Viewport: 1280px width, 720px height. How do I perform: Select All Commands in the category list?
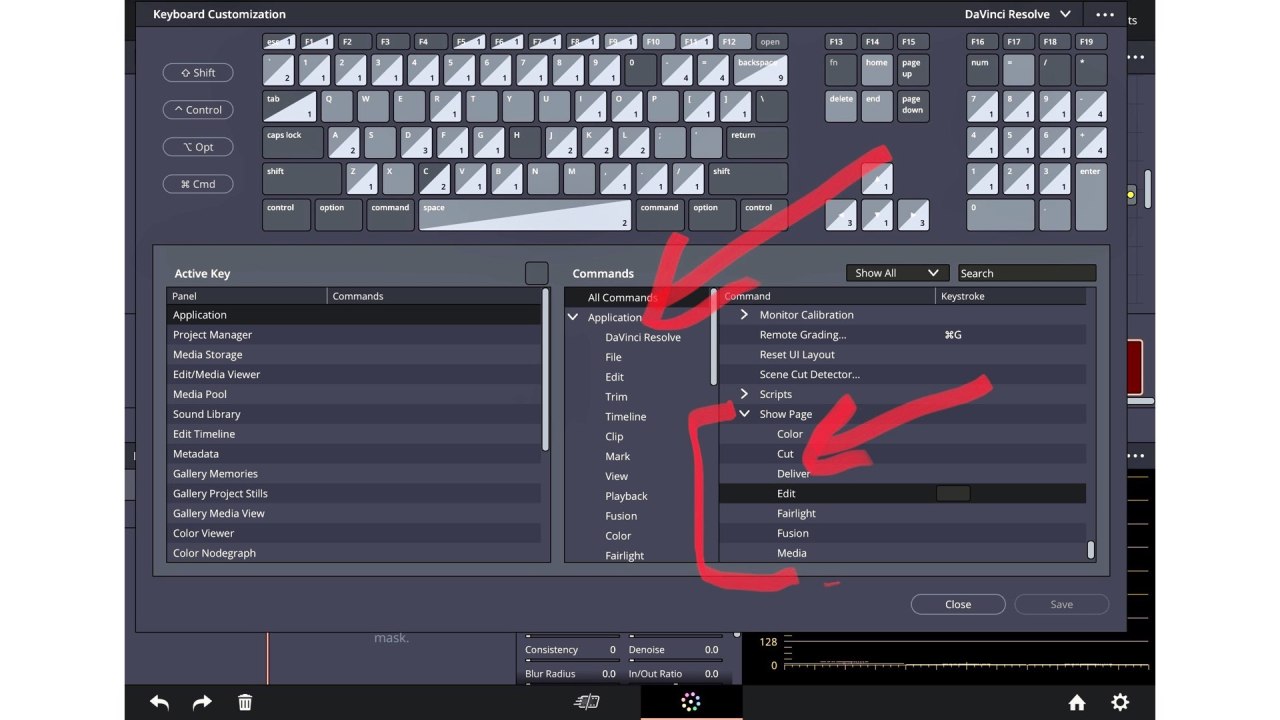[621, 298]
